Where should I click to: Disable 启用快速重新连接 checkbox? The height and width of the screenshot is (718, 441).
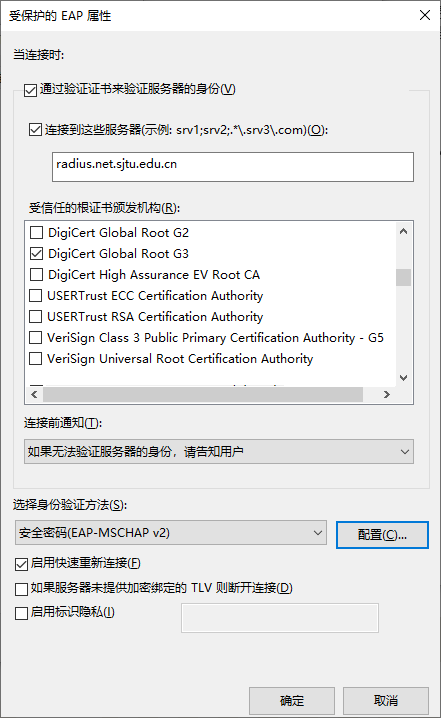22,564
